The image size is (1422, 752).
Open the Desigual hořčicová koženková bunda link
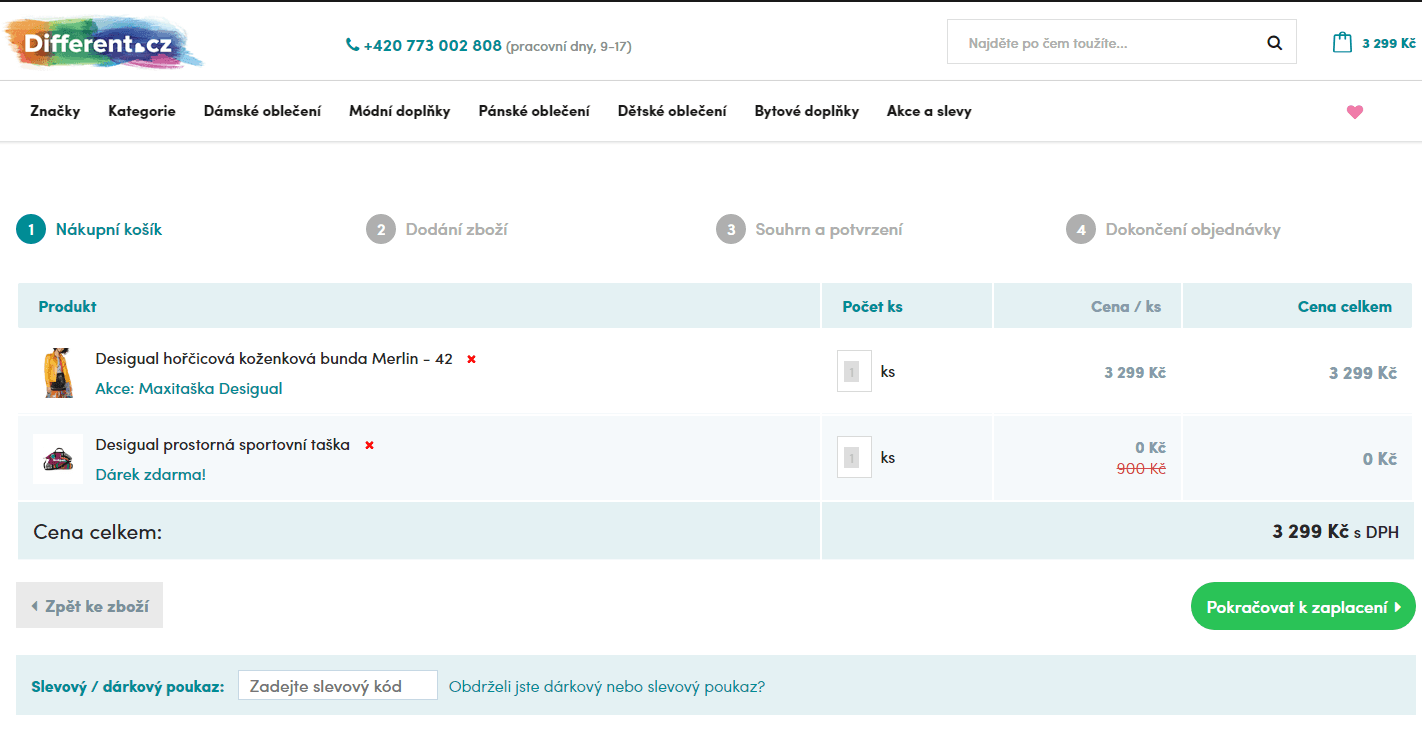point(274,358)
